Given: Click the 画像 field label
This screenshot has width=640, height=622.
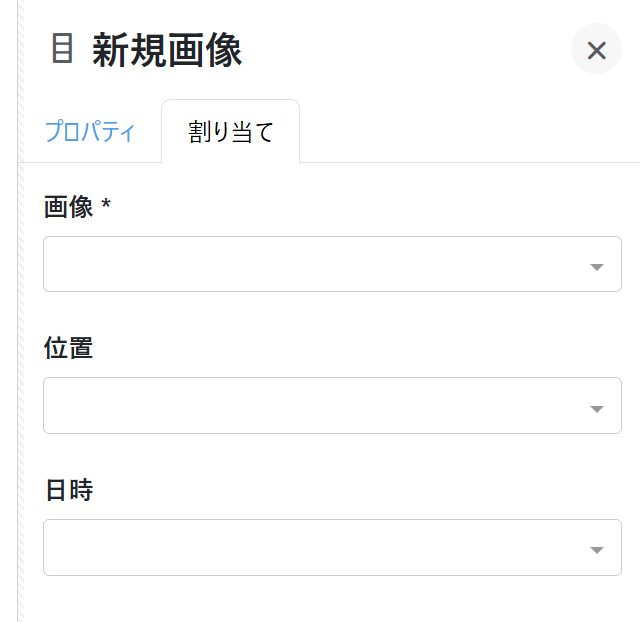Looking at the screenshot, I should pos(69,207).
